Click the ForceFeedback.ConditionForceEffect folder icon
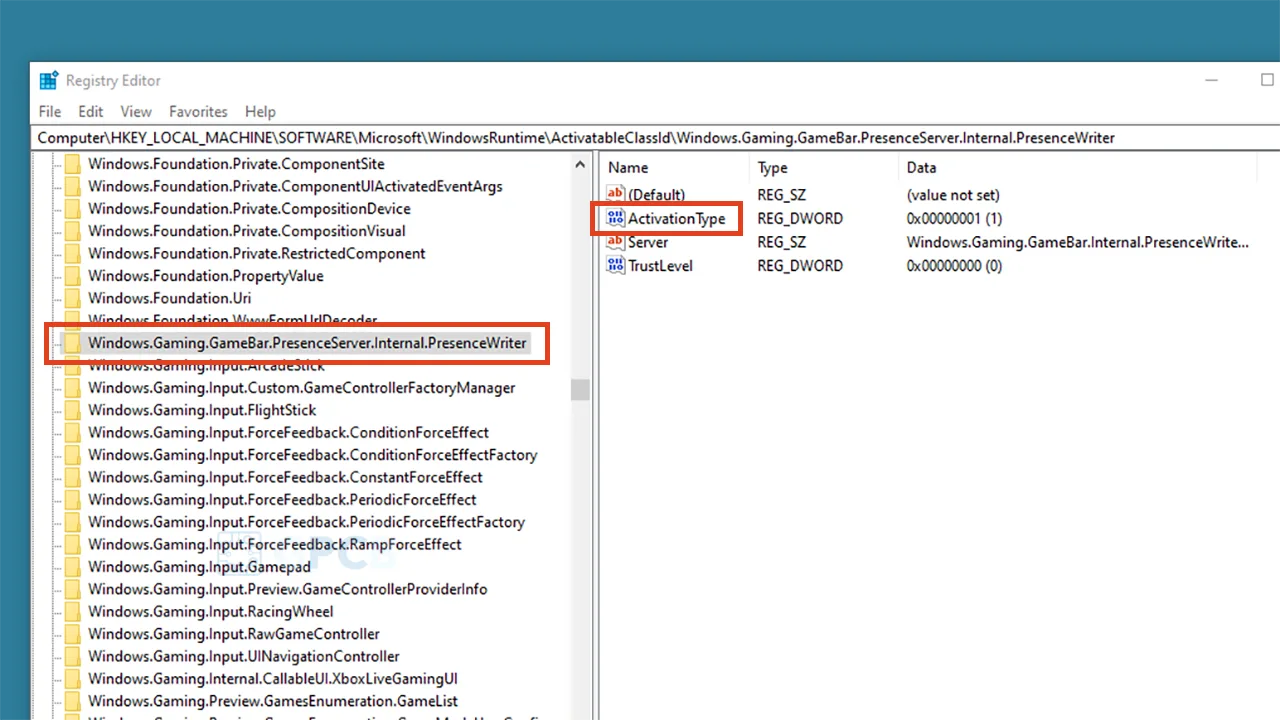 pyautogui.click(x=72, y=433)
